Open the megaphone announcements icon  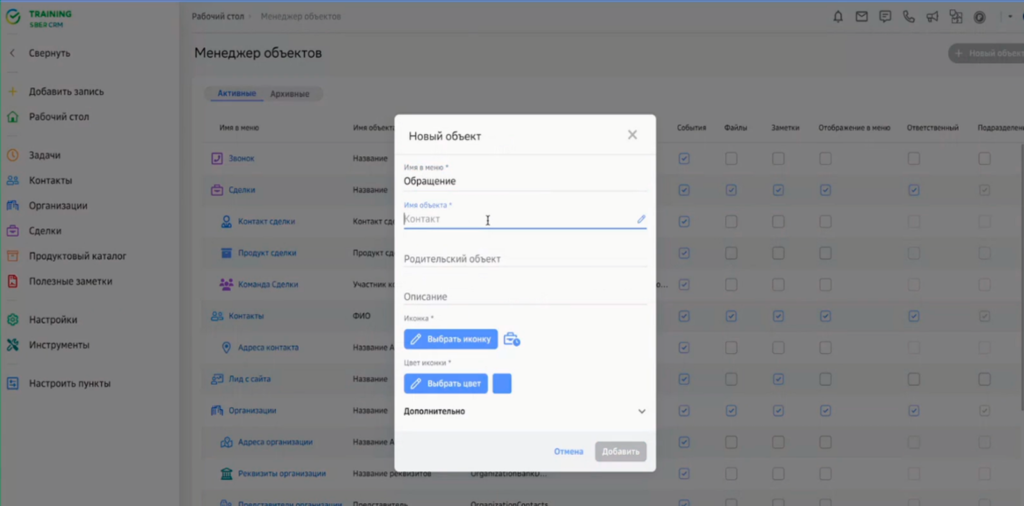(x=932, y=17)
